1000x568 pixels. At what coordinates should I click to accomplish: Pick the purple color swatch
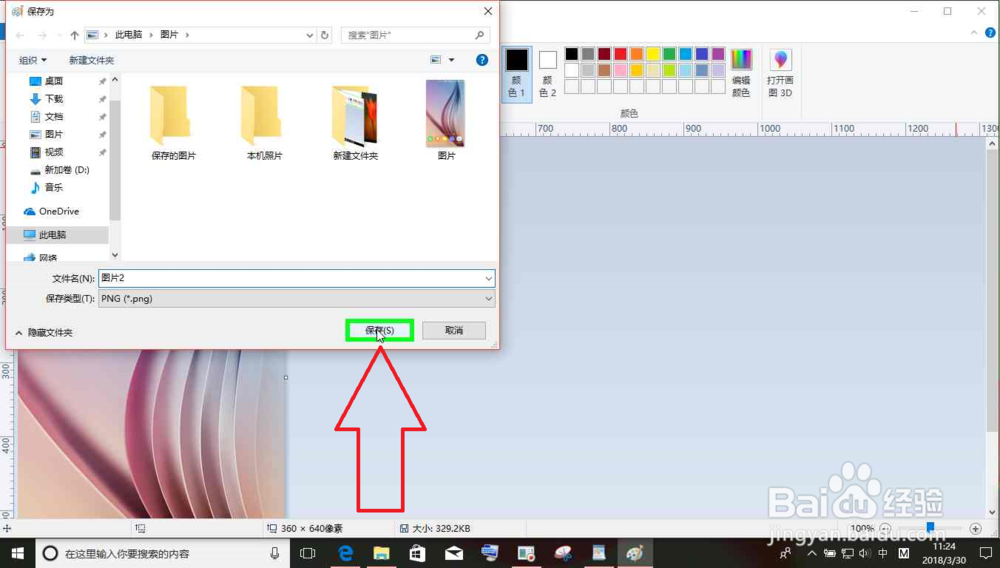click(x=718, y=54)
